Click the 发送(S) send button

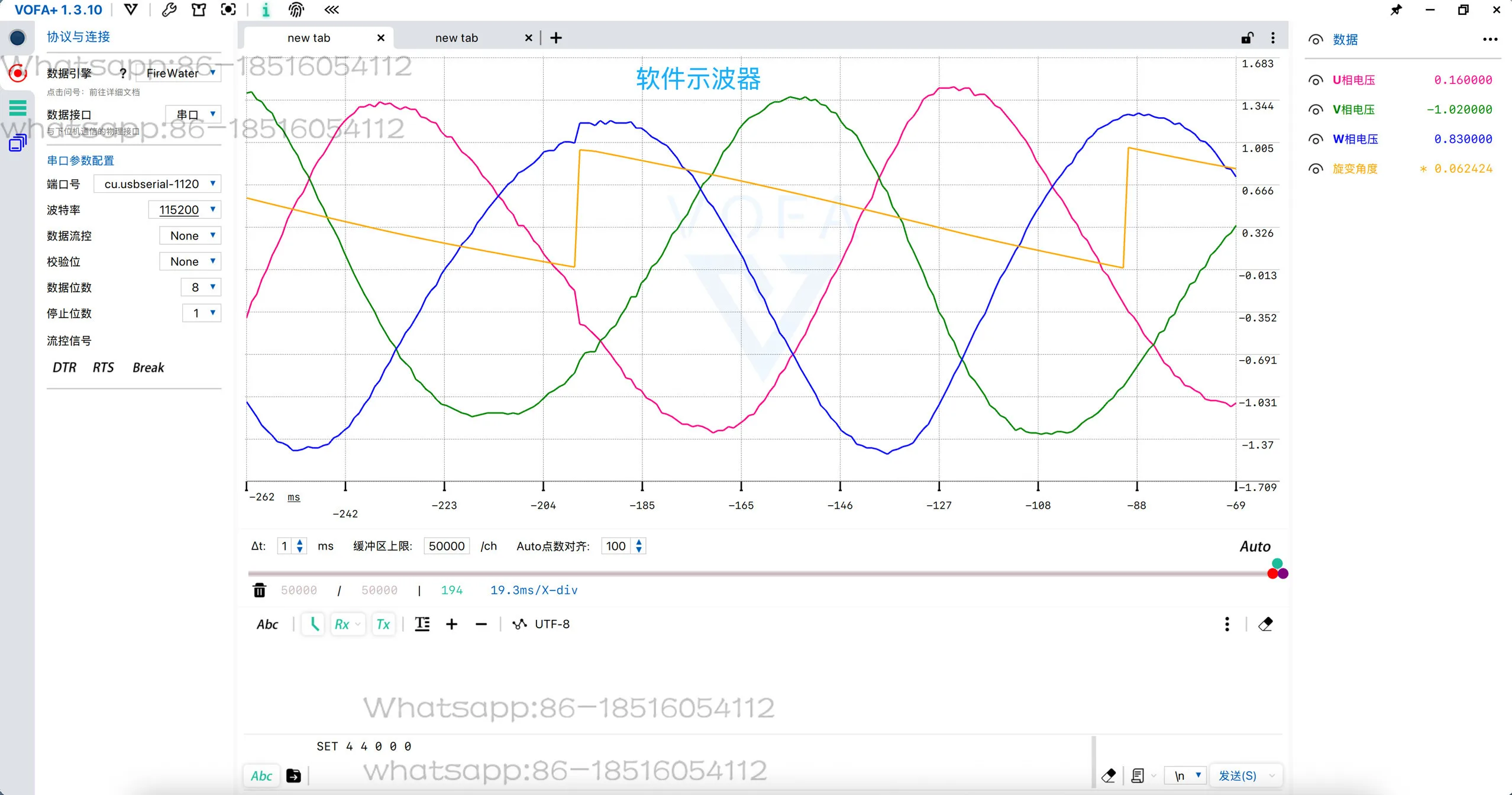[1237, 775]
